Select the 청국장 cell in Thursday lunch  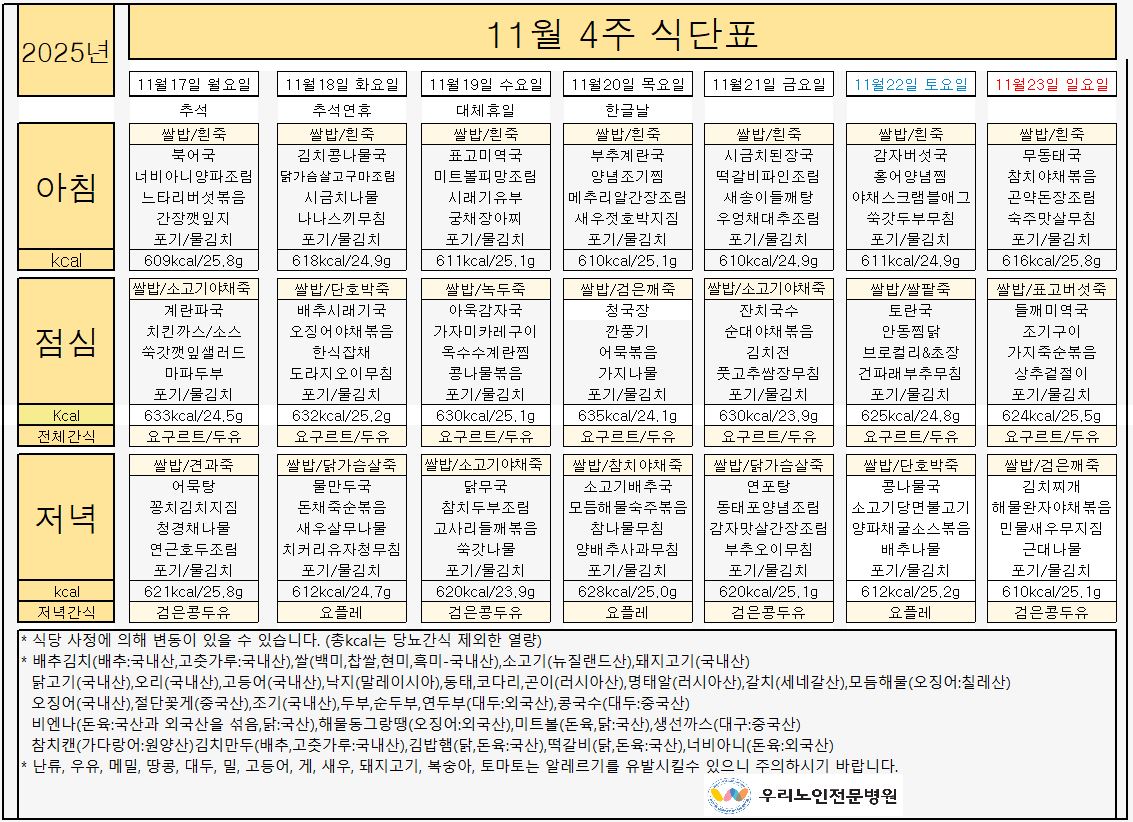click(627, 311)
